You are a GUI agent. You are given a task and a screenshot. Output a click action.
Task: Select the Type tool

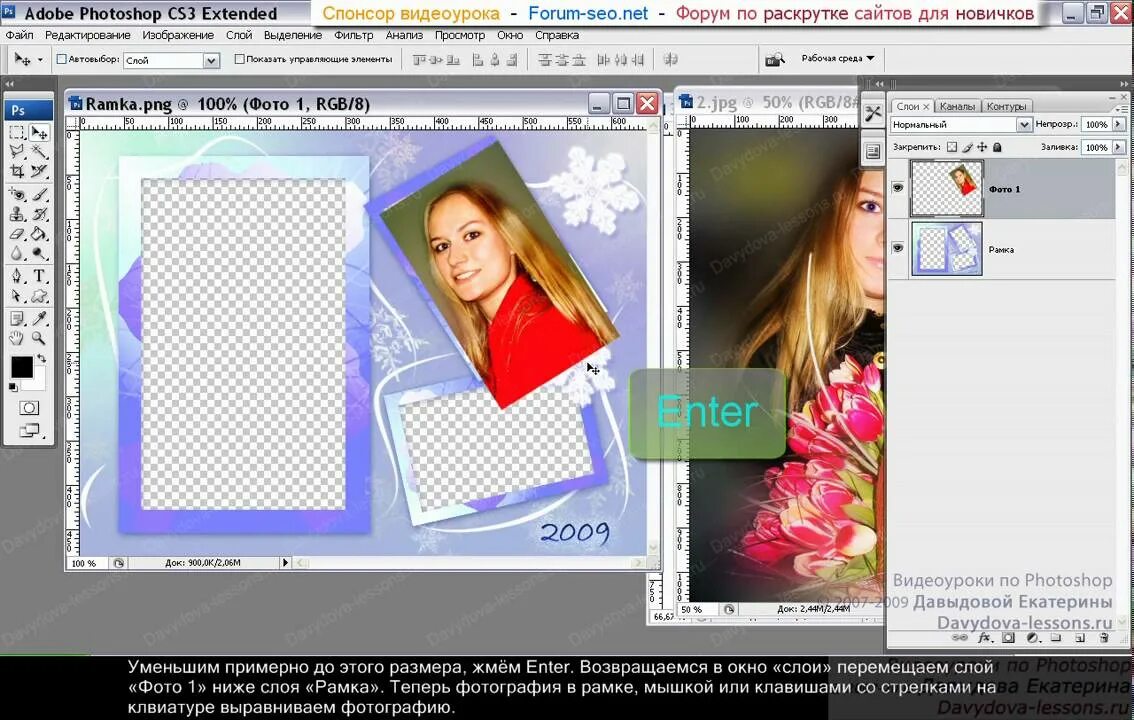coord(39,276)
